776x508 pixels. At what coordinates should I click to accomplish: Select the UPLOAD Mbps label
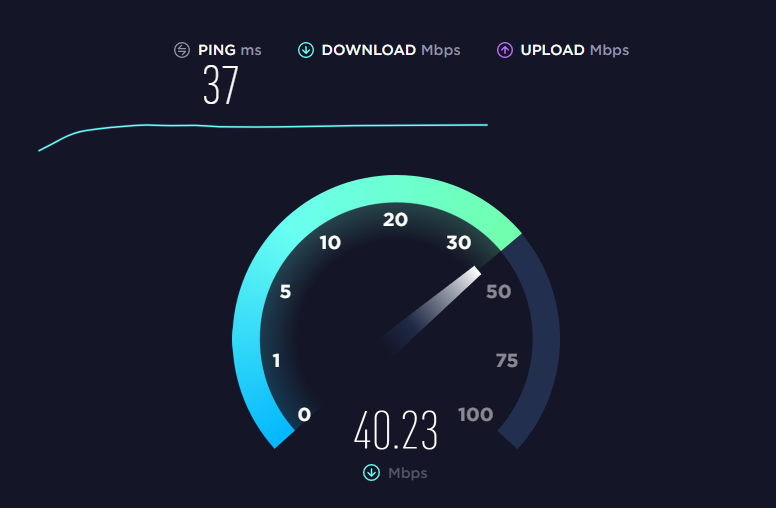[x=575, y=50]
